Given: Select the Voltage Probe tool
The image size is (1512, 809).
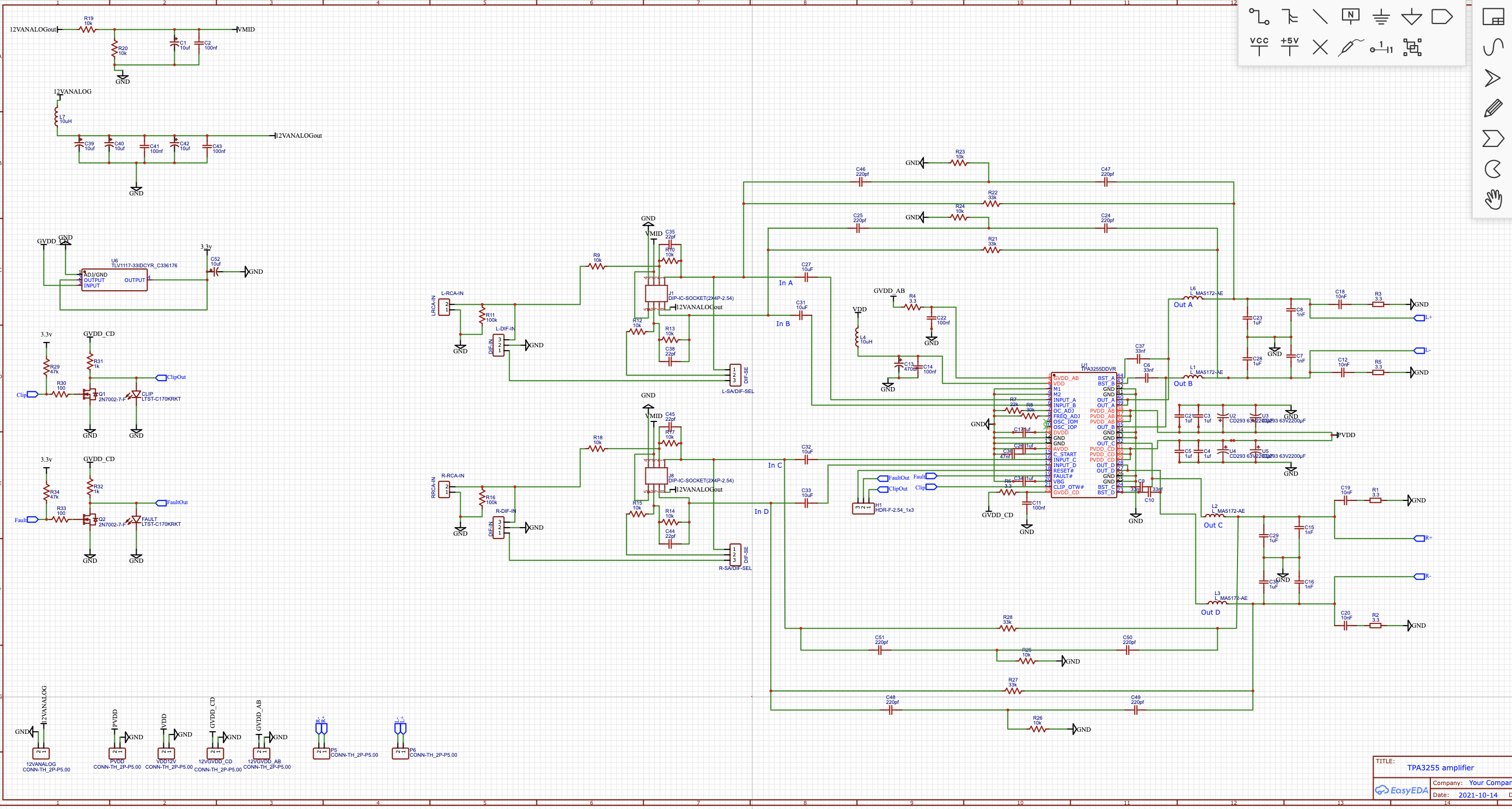Looking at the screenshot, I should point(1351,47).
